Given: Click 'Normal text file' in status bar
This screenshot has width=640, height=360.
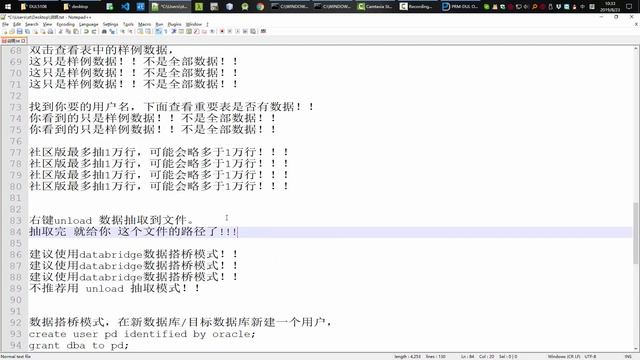Looking at the screenshot, I should tap(16, 356).
